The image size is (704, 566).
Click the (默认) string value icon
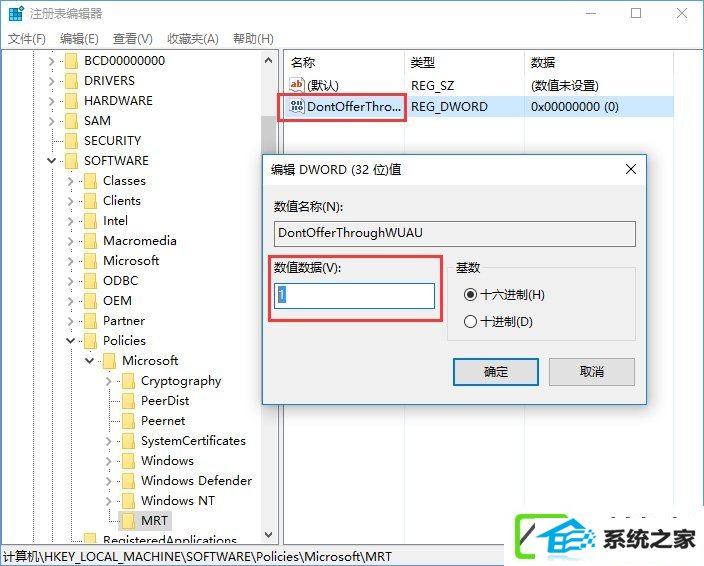point(296,85)
